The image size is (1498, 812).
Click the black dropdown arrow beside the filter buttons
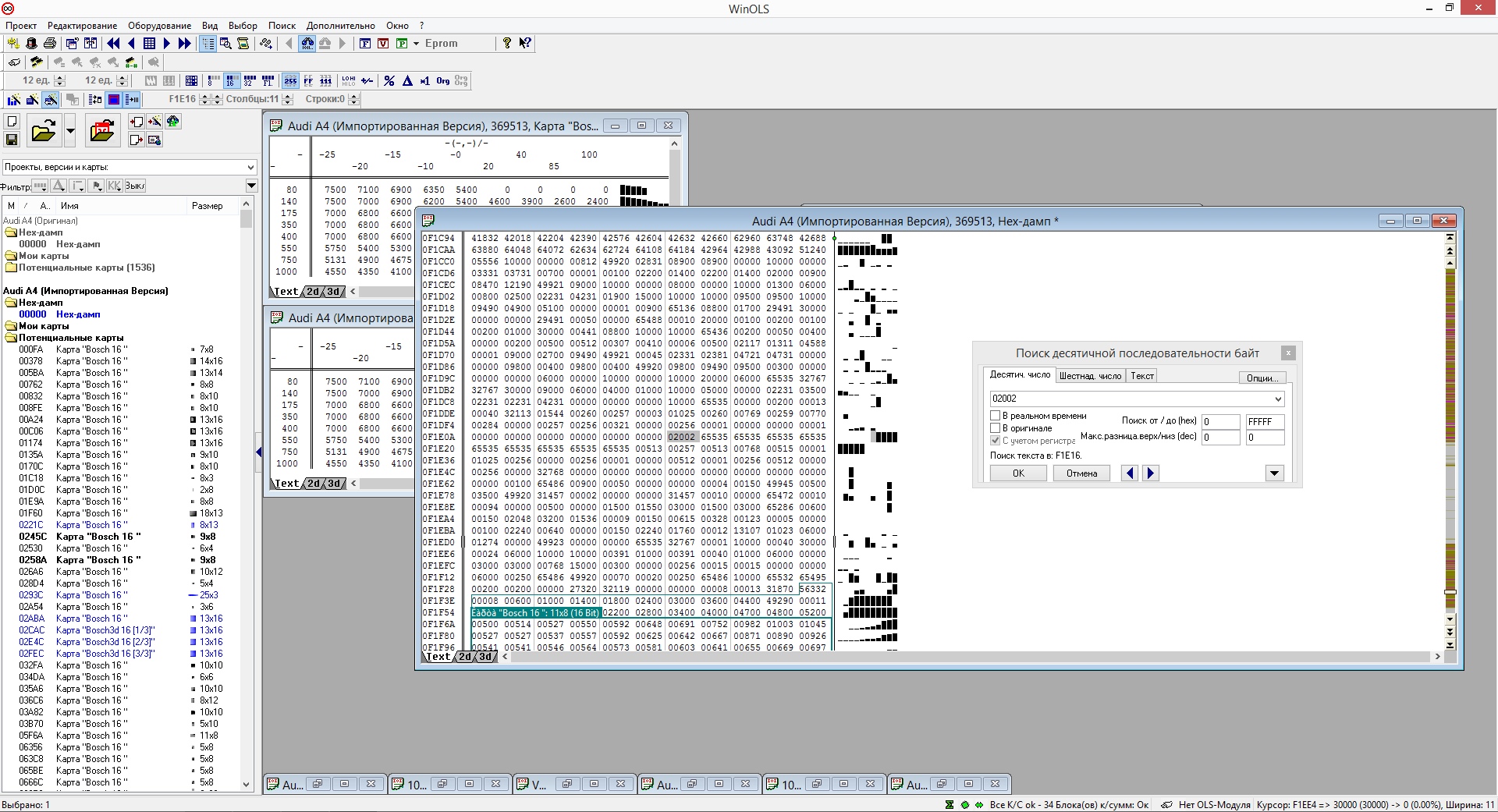(251, 186)
